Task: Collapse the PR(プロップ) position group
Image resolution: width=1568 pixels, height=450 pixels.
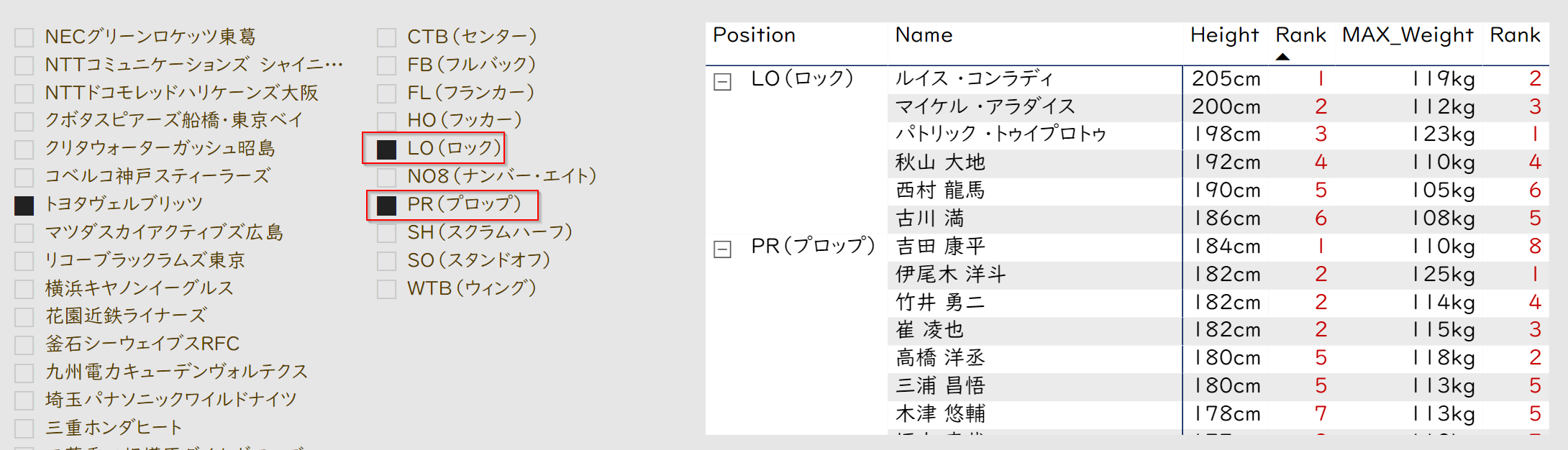Action: point(722,249)
